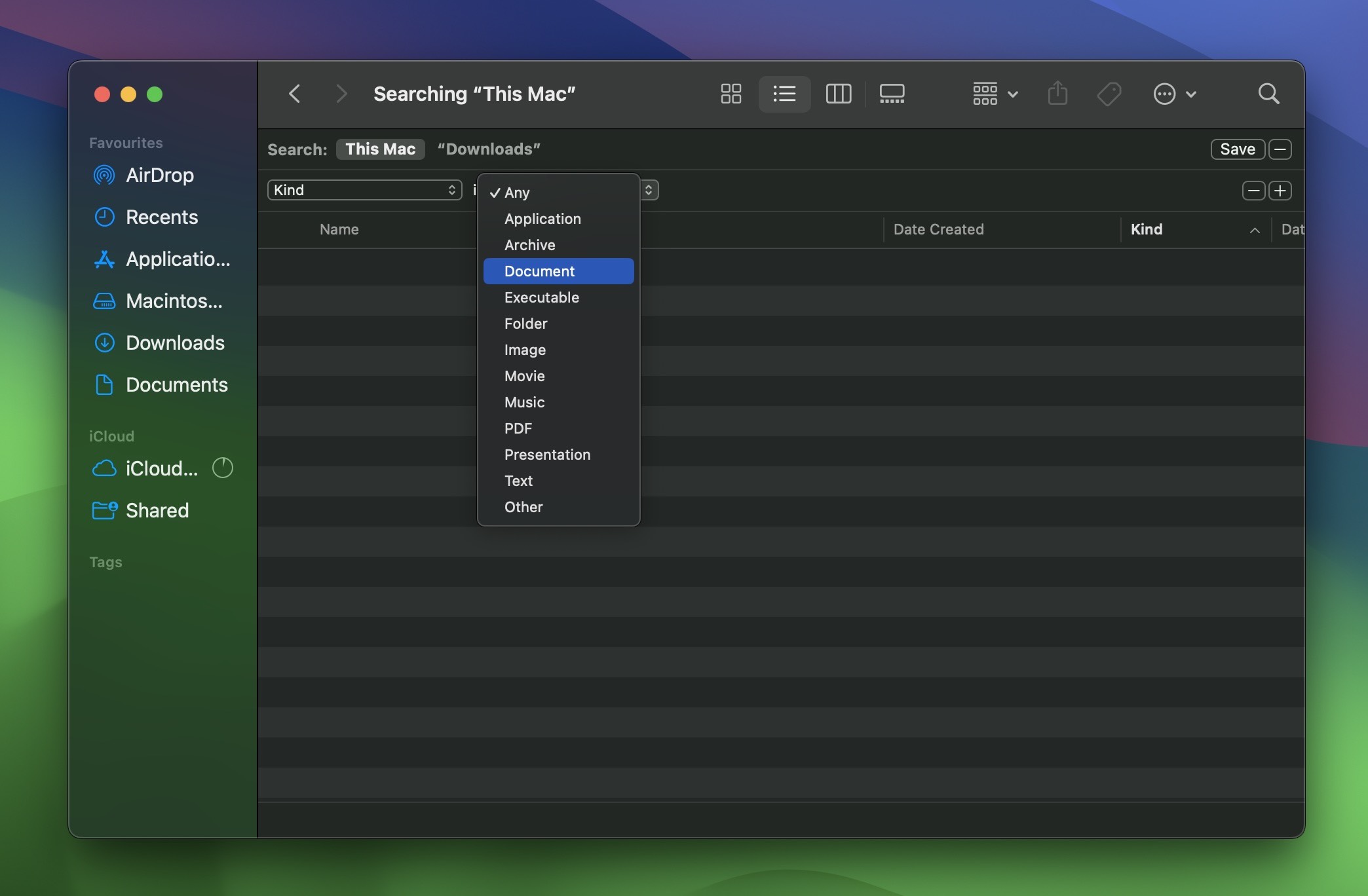
Task: Switch to icon grid view
Action: (731, 94)
